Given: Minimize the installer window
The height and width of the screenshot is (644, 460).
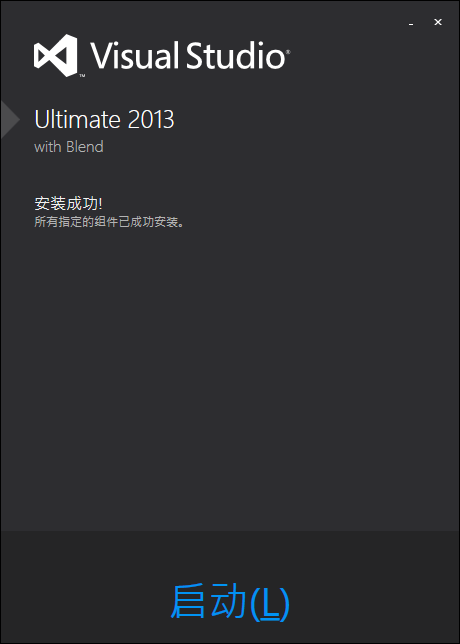Looking at the screenshot, I should coord(411,25).
